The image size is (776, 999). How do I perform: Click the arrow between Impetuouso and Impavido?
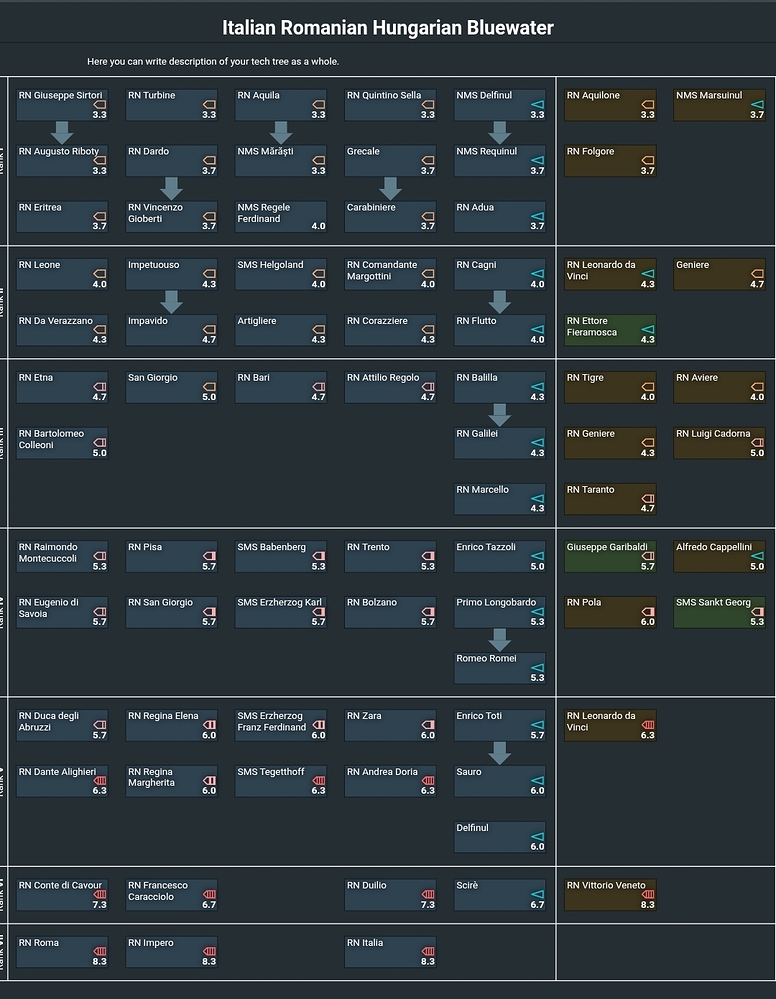[171, 301]
